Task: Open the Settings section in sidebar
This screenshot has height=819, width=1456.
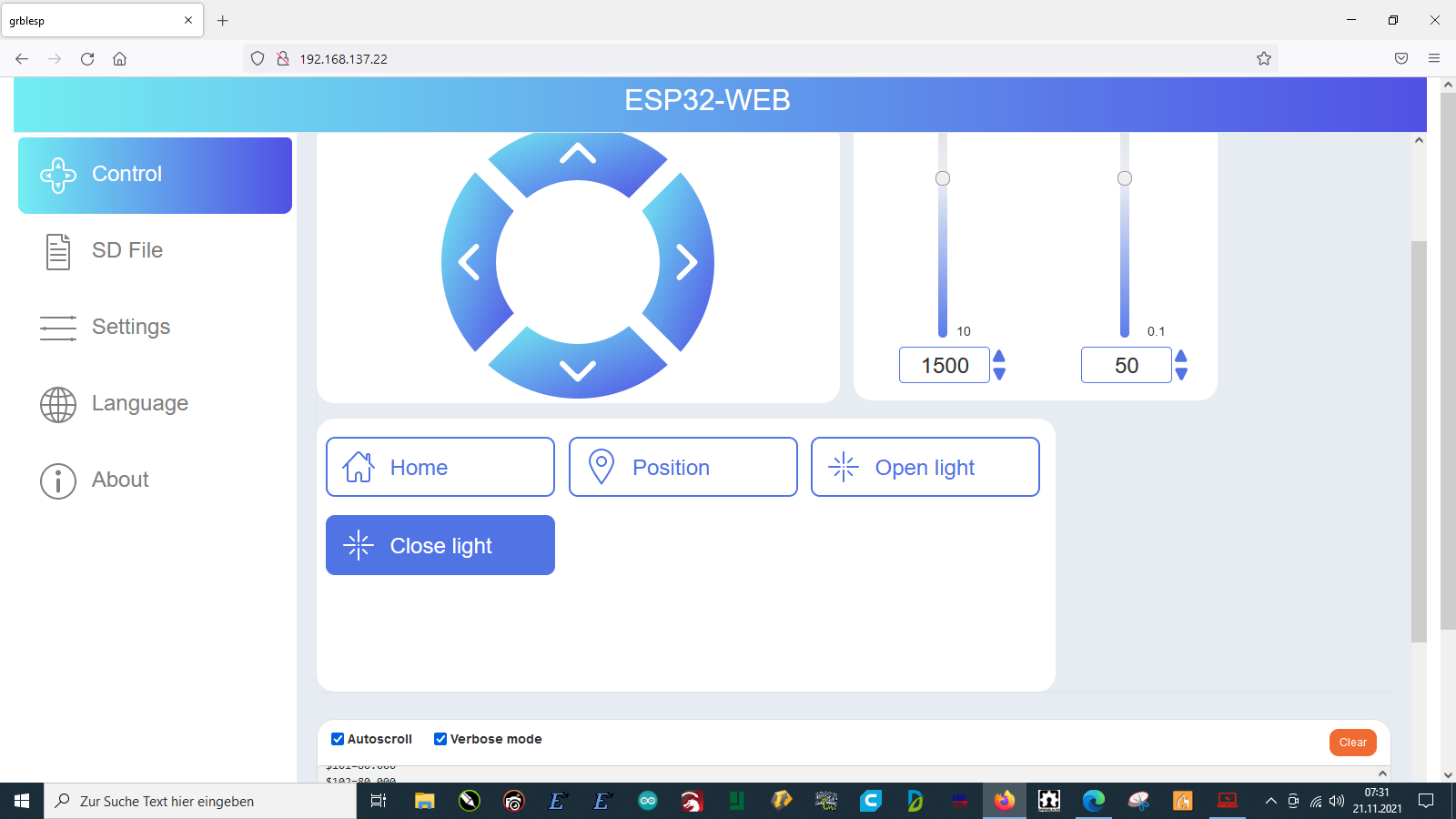Action: (130, 327)
